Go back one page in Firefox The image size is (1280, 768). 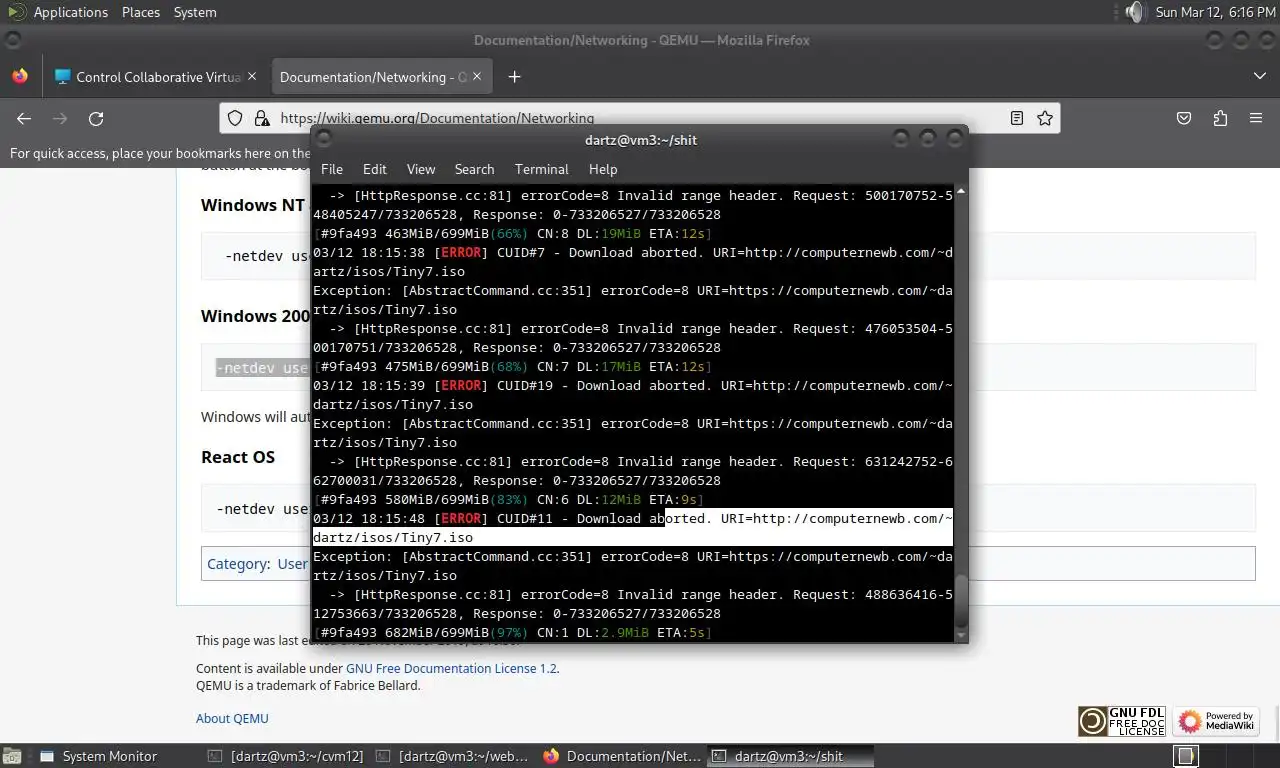coord(24,118)
